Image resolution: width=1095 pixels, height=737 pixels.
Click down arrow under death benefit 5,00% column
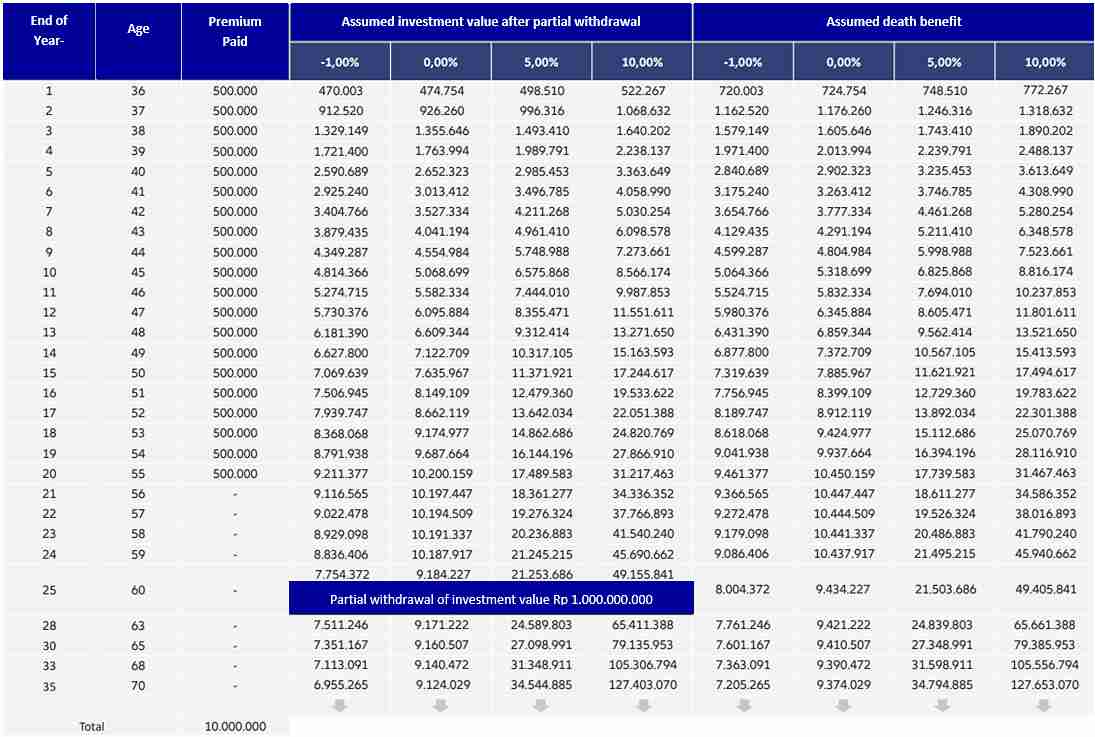[x=944, y=705]
